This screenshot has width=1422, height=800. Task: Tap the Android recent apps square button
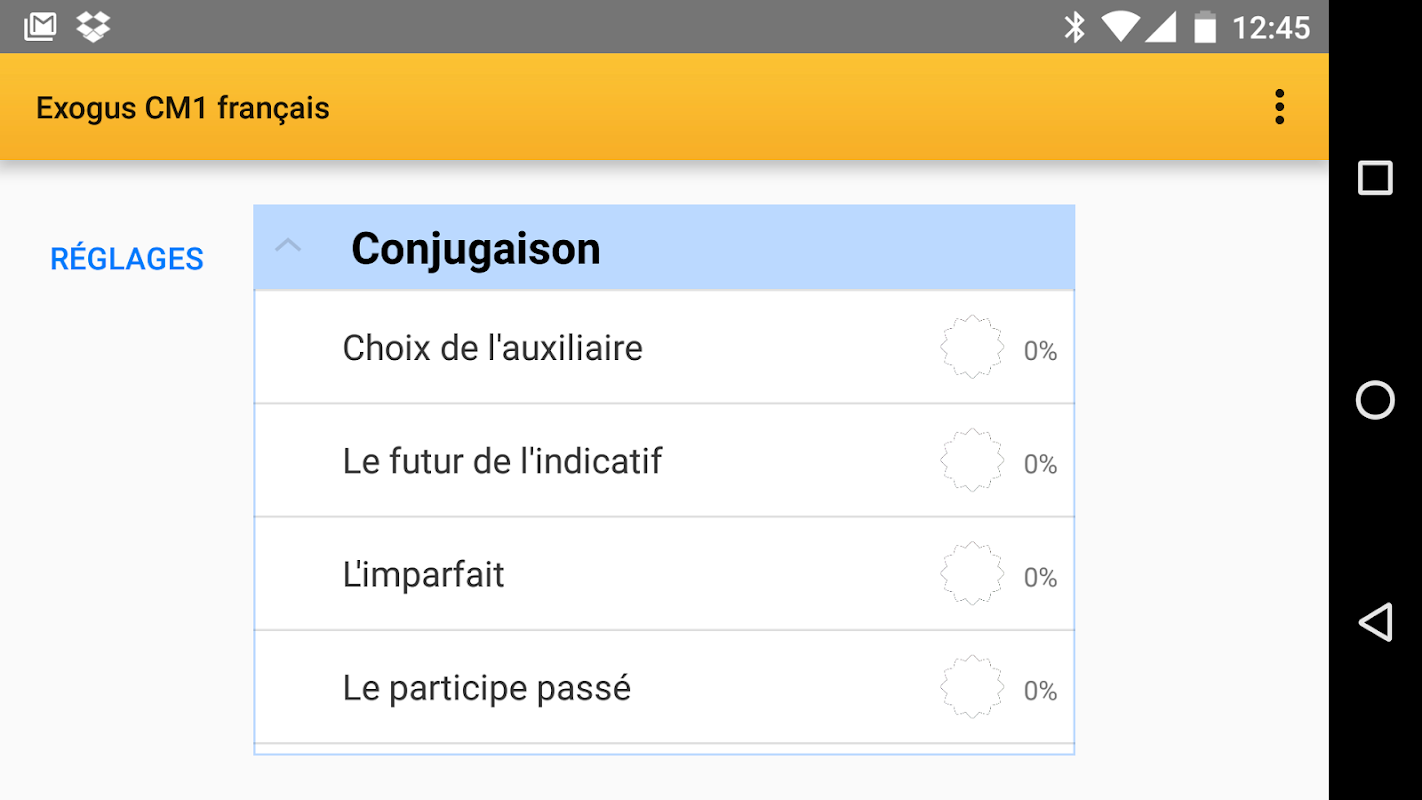click(x=1375, y=178)
